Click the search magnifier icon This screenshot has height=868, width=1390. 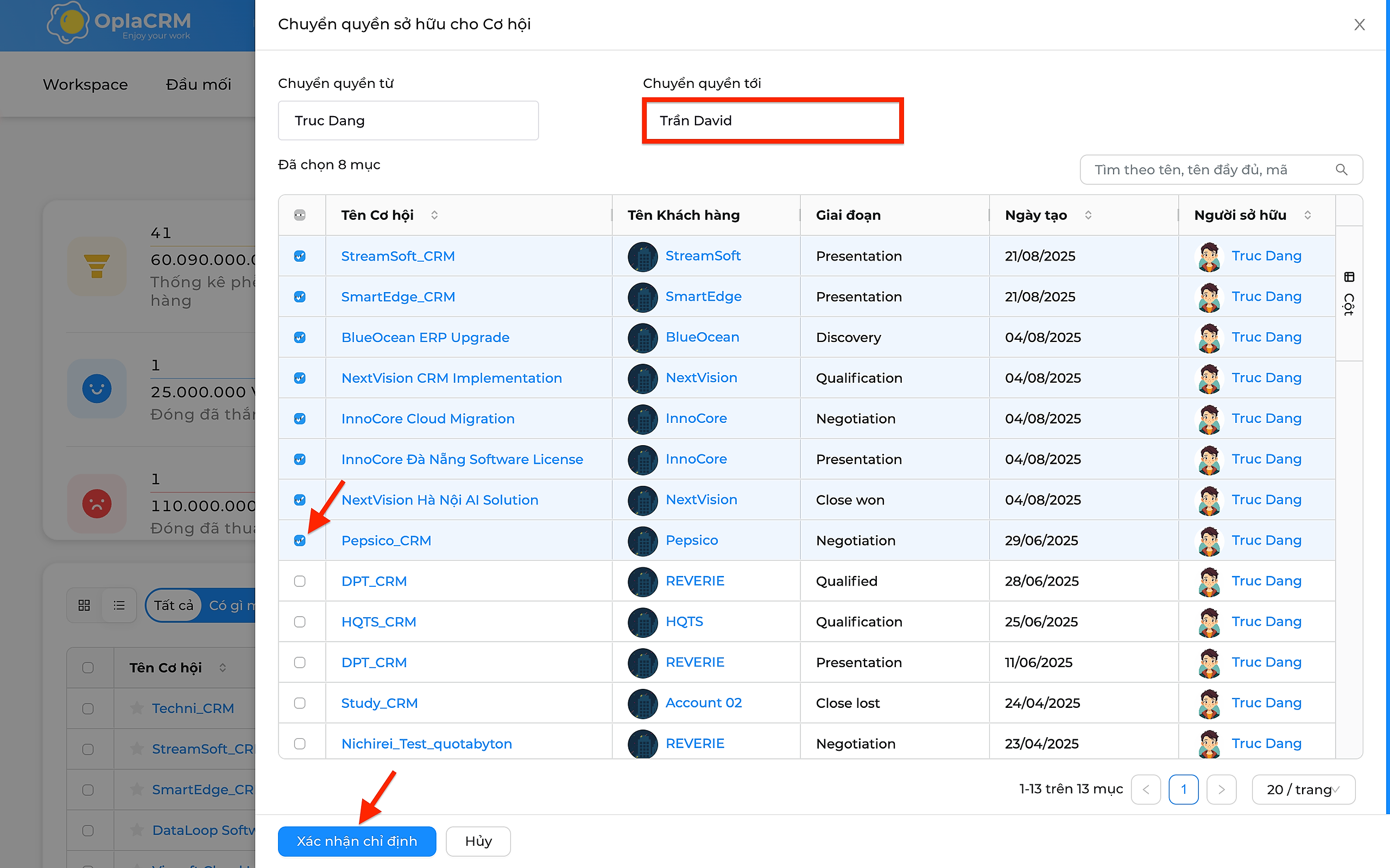click(1341, 170)
